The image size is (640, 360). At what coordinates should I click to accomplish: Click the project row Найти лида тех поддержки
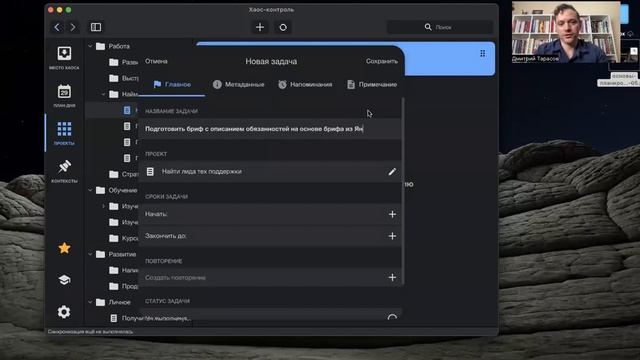coord(270,172)
